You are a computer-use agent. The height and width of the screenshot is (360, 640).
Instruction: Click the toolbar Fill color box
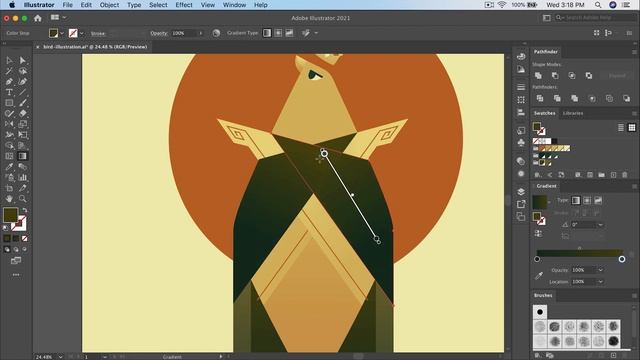coord(11,215)
